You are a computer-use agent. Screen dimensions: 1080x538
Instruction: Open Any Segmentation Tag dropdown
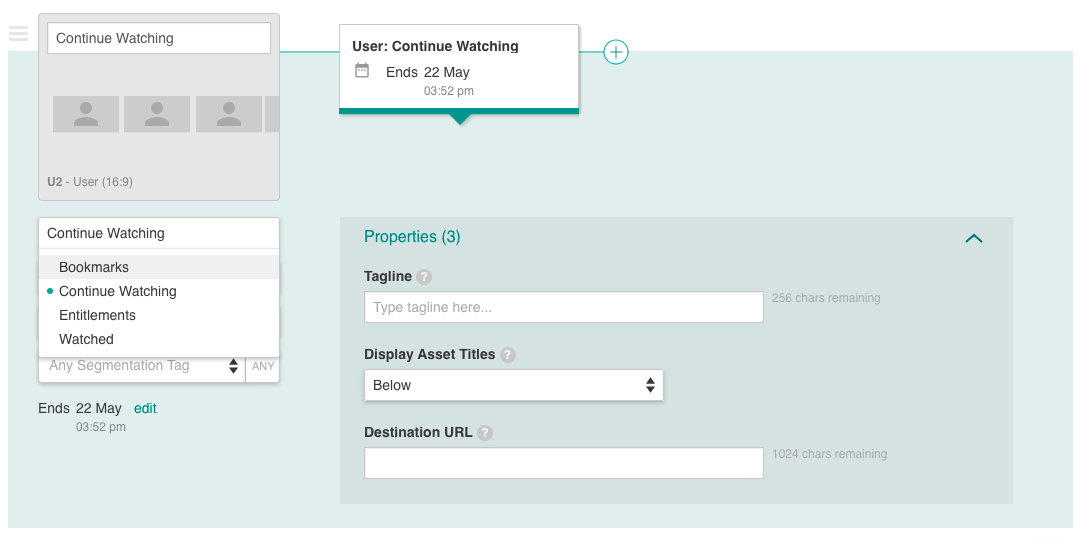point(142,366)
